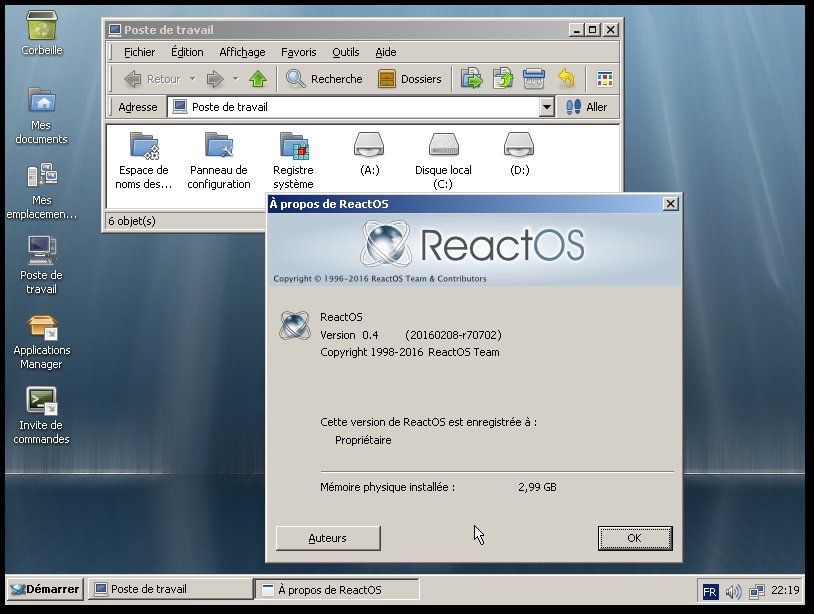Screen dimensions: 814x614
Task: Click the Auteurs button
Action: (x=328, y=538)
